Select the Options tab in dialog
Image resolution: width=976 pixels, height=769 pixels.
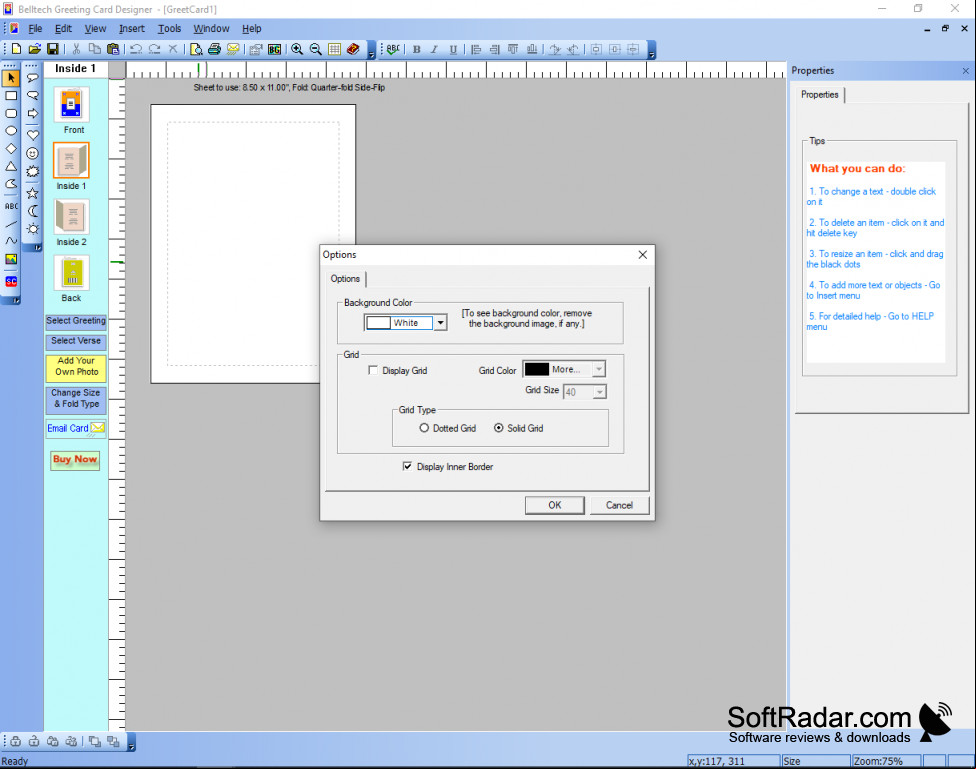click(345, 278)
